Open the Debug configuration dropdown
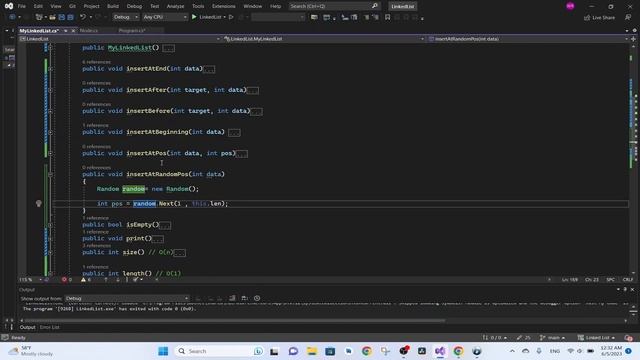The height and width of the screenshot is (360, 640). click(126, 17)
